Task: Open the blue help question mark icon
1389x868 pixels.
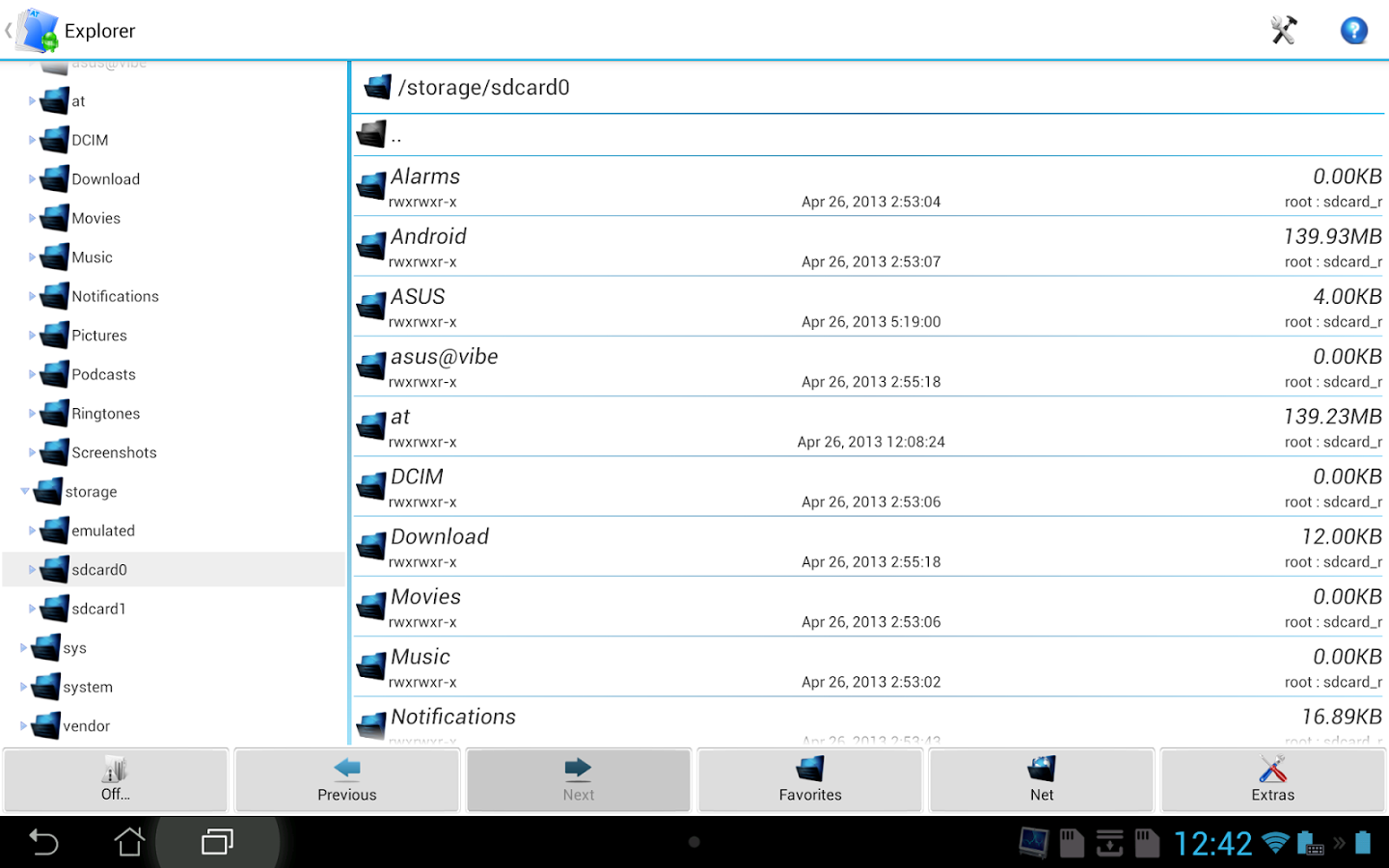Action: [1353, 30]
